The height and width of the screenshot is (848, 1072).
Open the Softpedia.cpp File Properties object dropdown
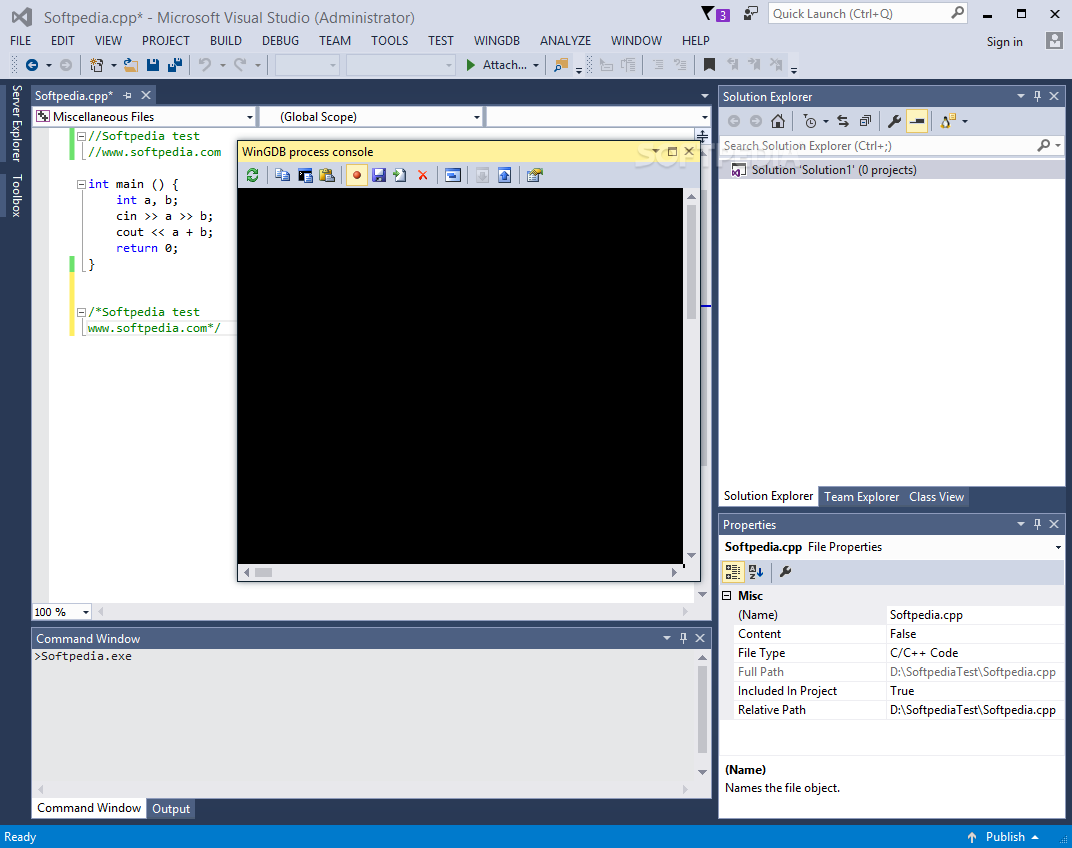click(1058, 547)
